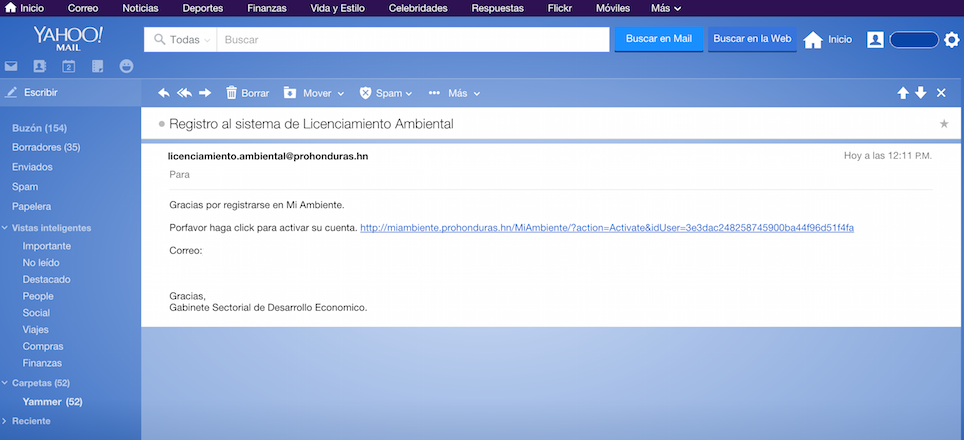Star this email message
964x440 pixels.
[944, 124]
